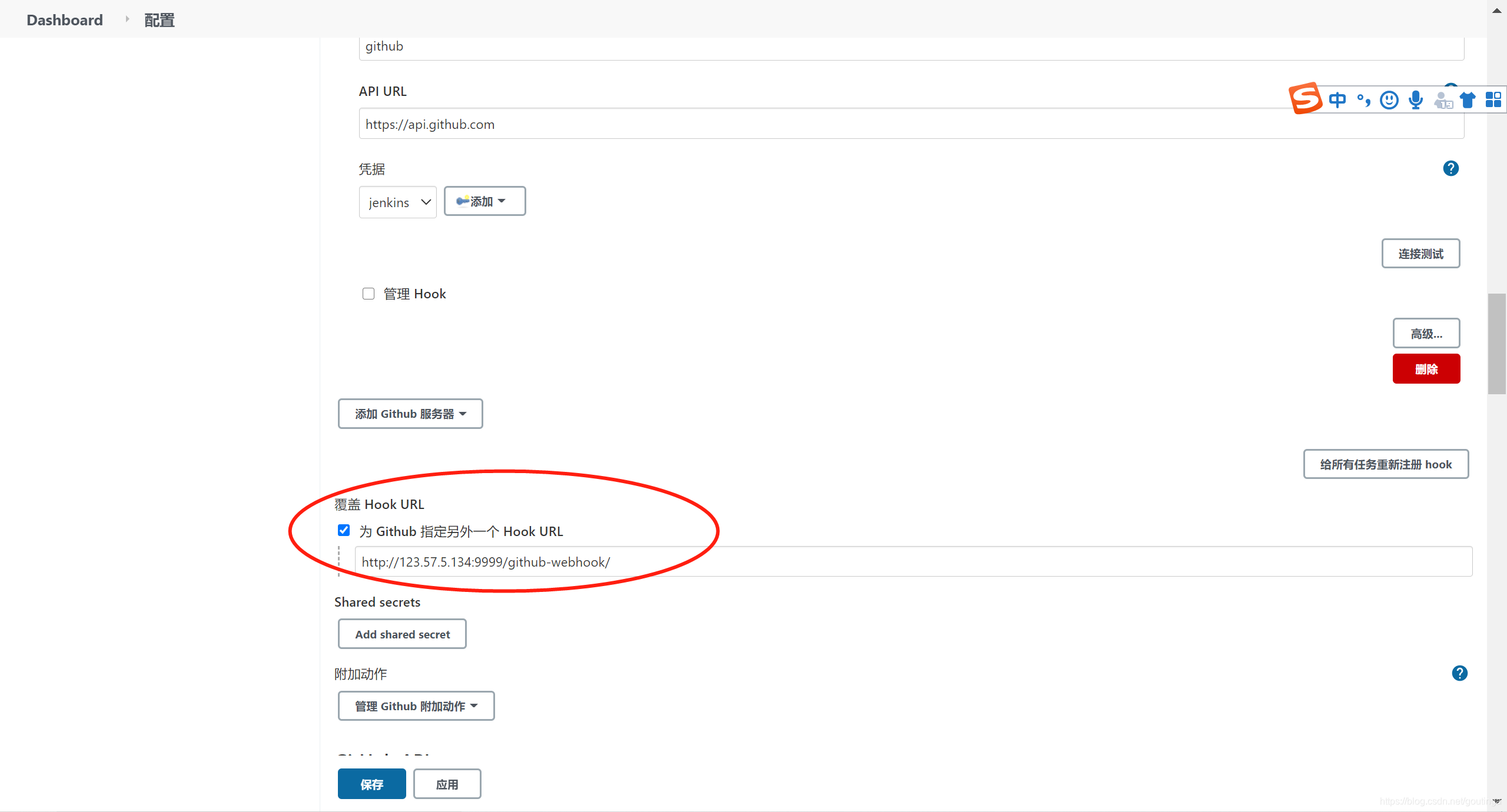Open the 管理 Github 附加动作 dropdown
Screen dimensions: 1507x812
tap(414, 706)
